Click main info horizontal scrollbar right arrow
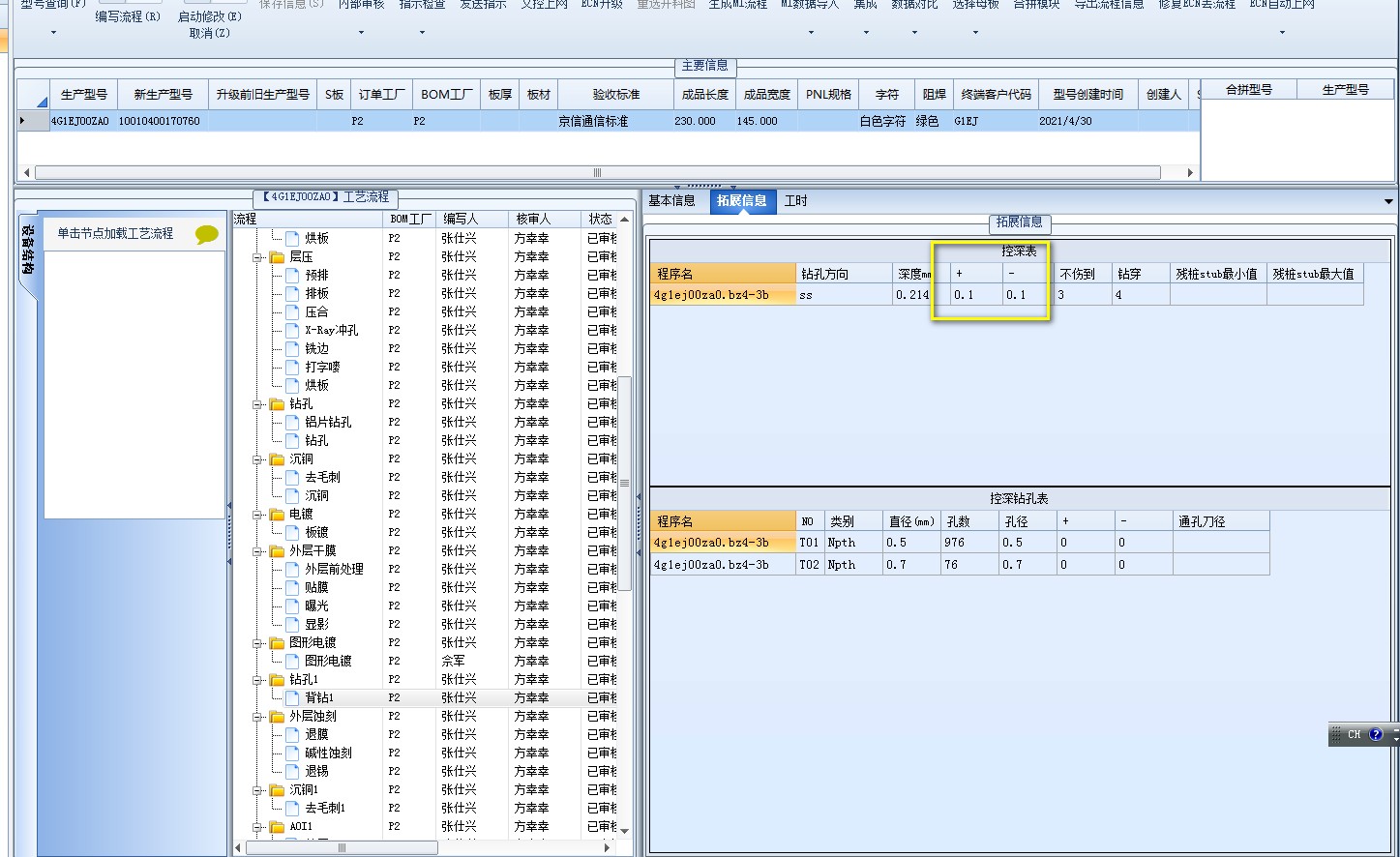The image size is (1400, 857). point(1190,173)
